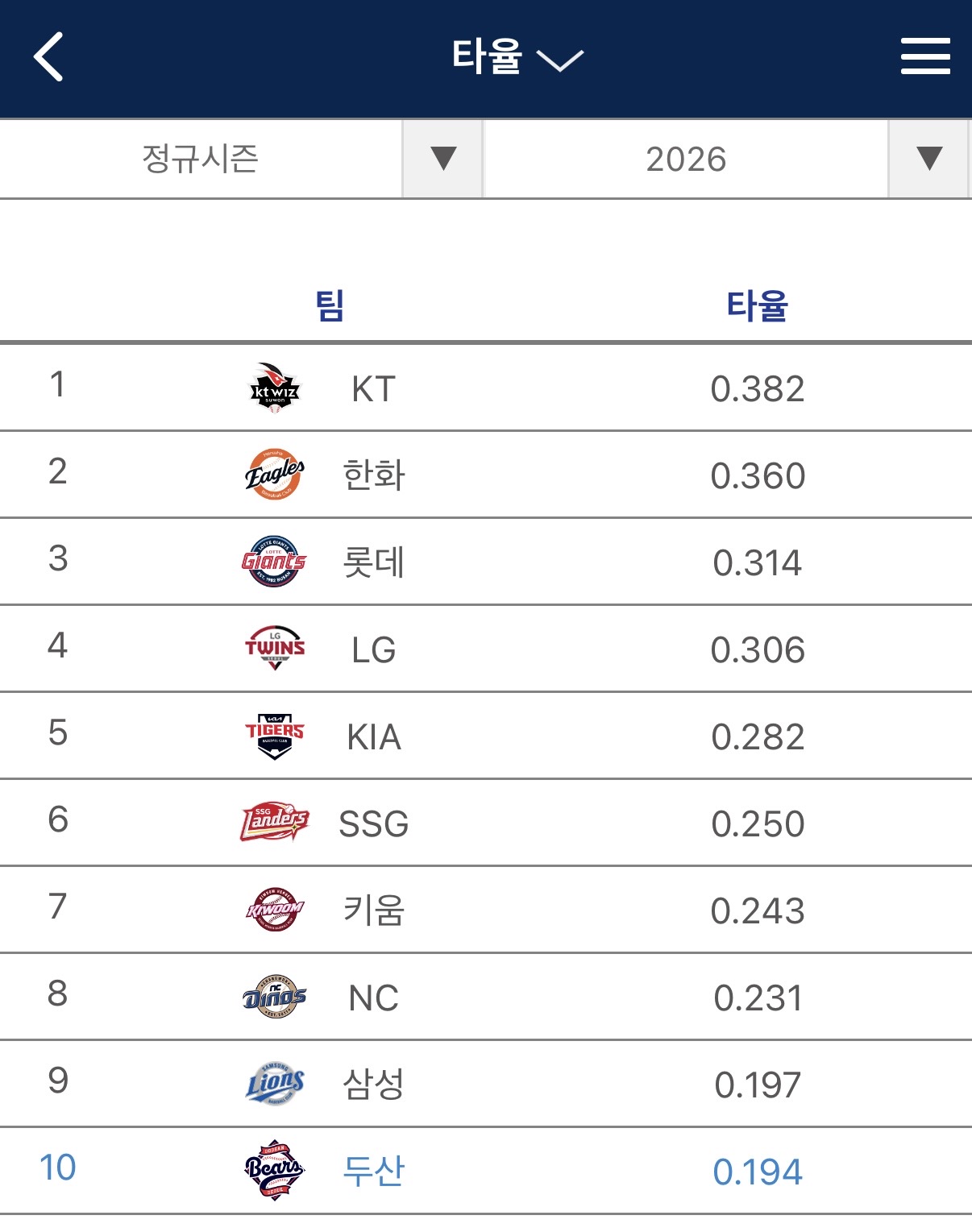Screen dimensions: 972x1232
Task: Select the Samsung Lions logo
Action: point(274,1084)
